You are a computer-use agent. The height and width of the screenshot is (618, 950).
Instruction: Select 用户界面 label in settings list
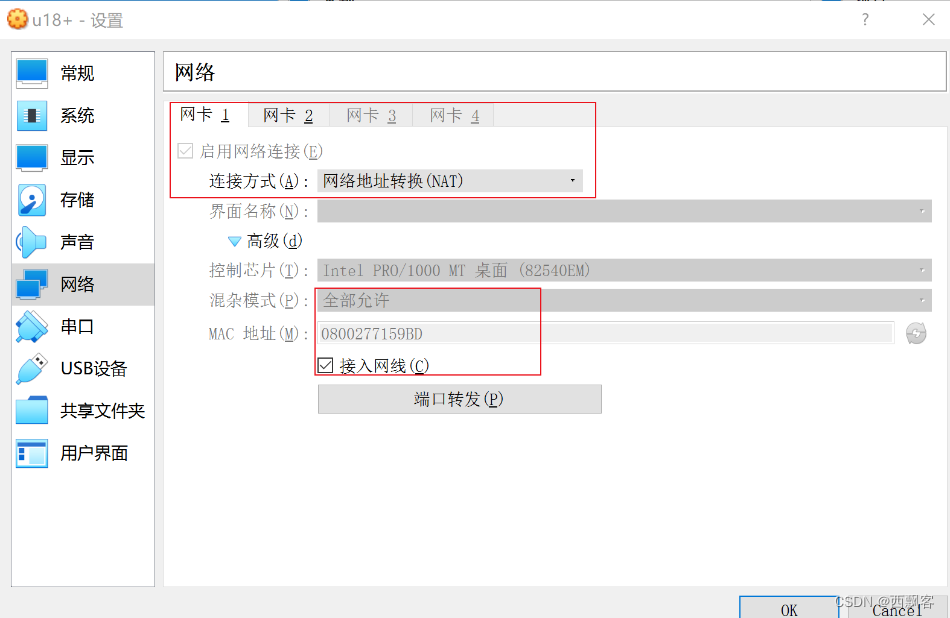pyautogui.click(x=95, y=453)
